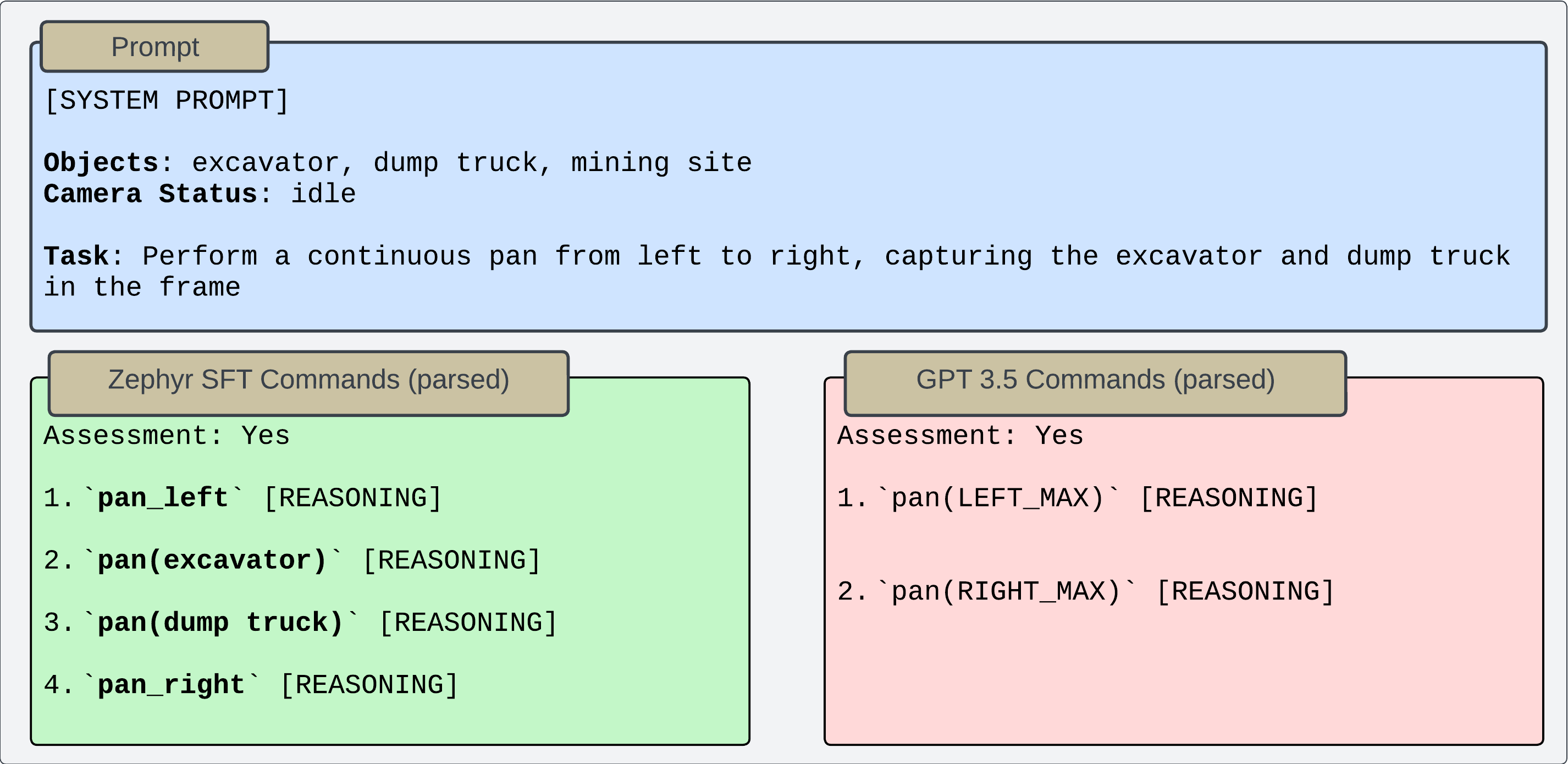This screenshot has width=1568, height=764.
Task: Open [REASONING] next to pan_left
Action: (353, 498)
